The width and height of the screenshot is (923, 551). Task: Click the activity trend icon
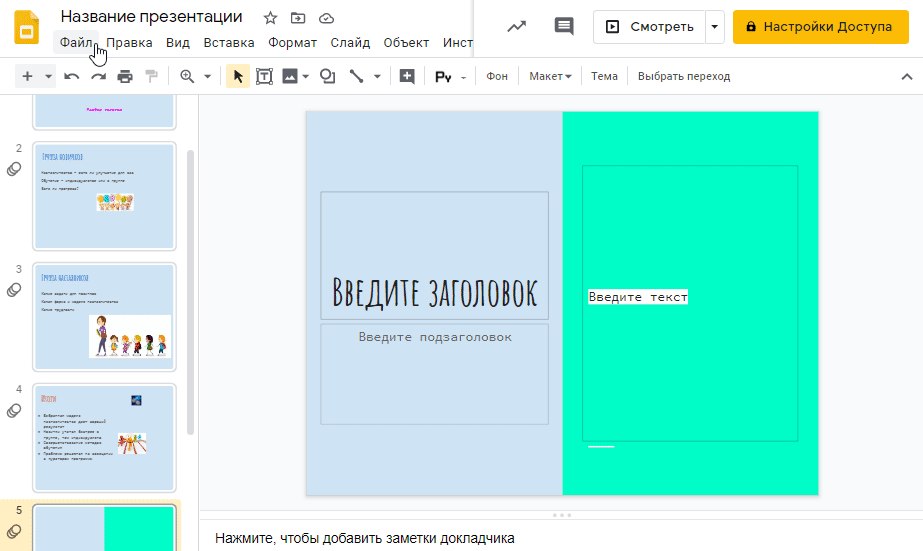coord(517,26)
